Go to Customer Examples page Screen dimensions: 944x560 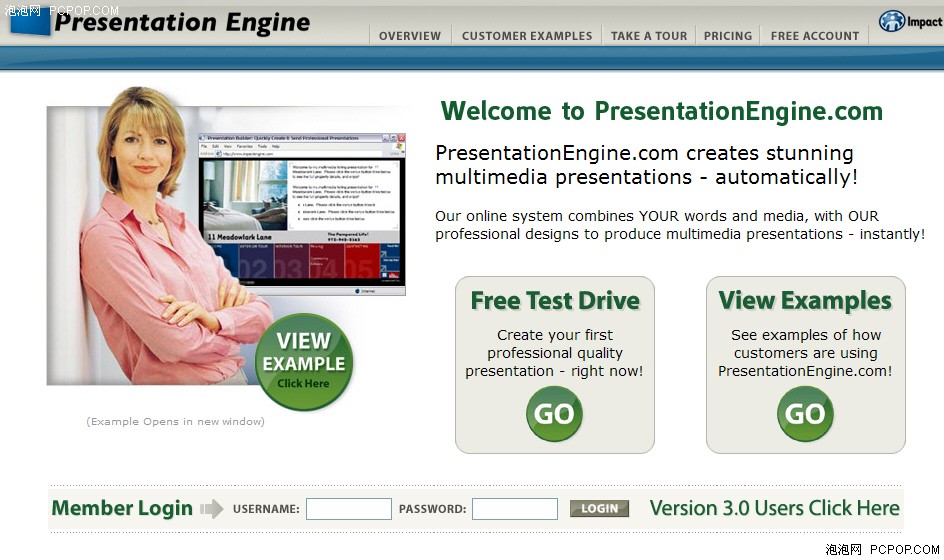coord(527,36)
